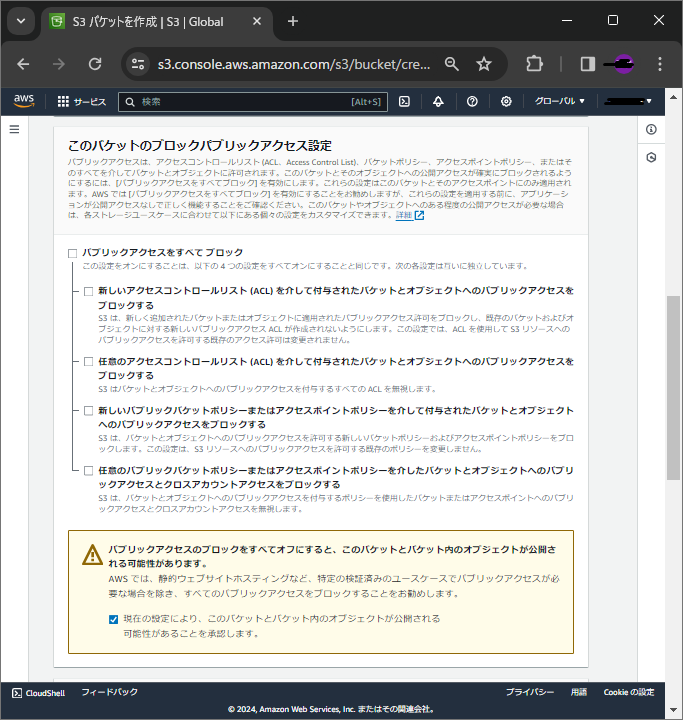683x720 pixels.
Task: Click the address bar URL text
Action: point(294,64)
